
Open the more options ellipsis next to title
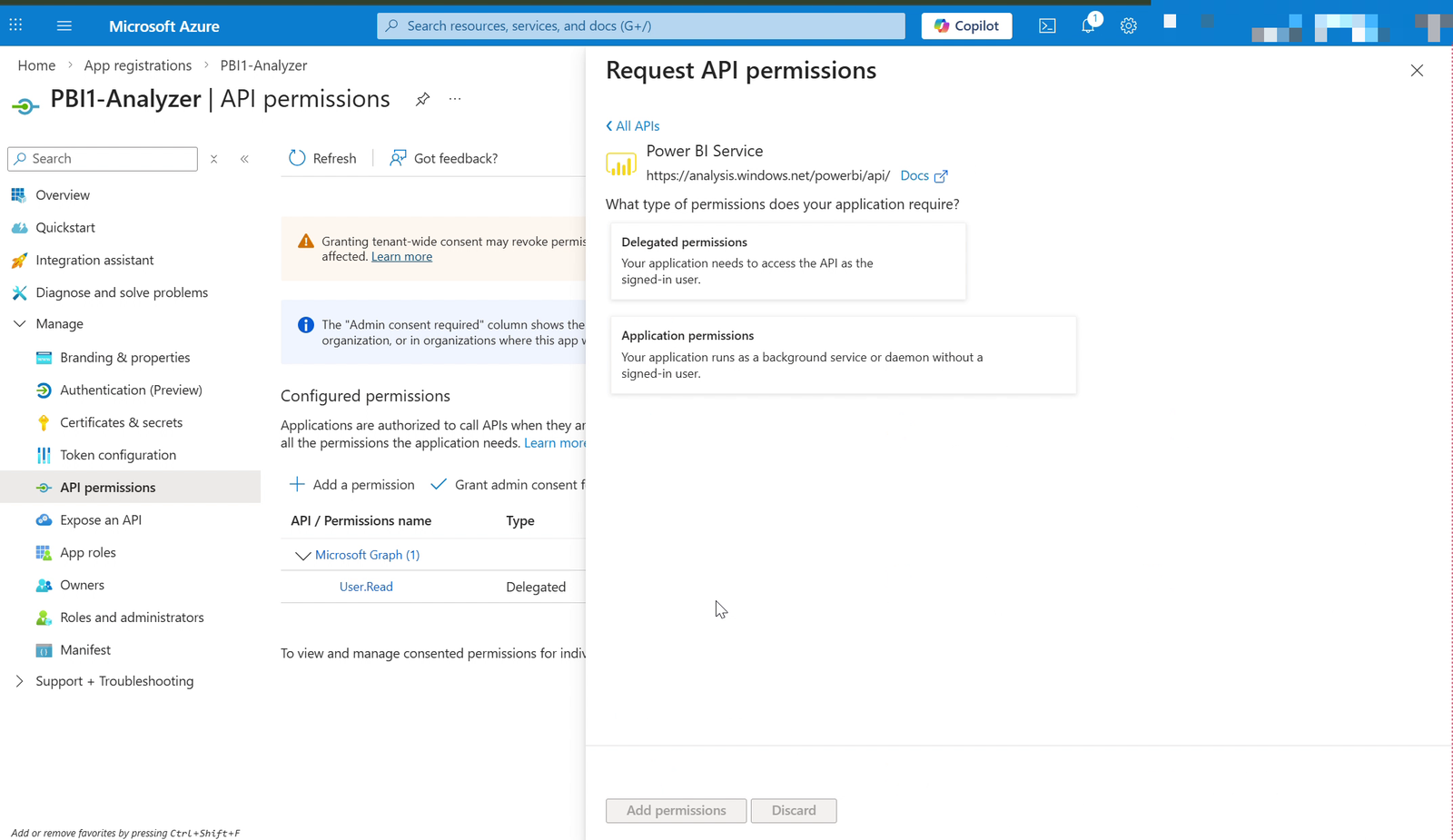455,99
